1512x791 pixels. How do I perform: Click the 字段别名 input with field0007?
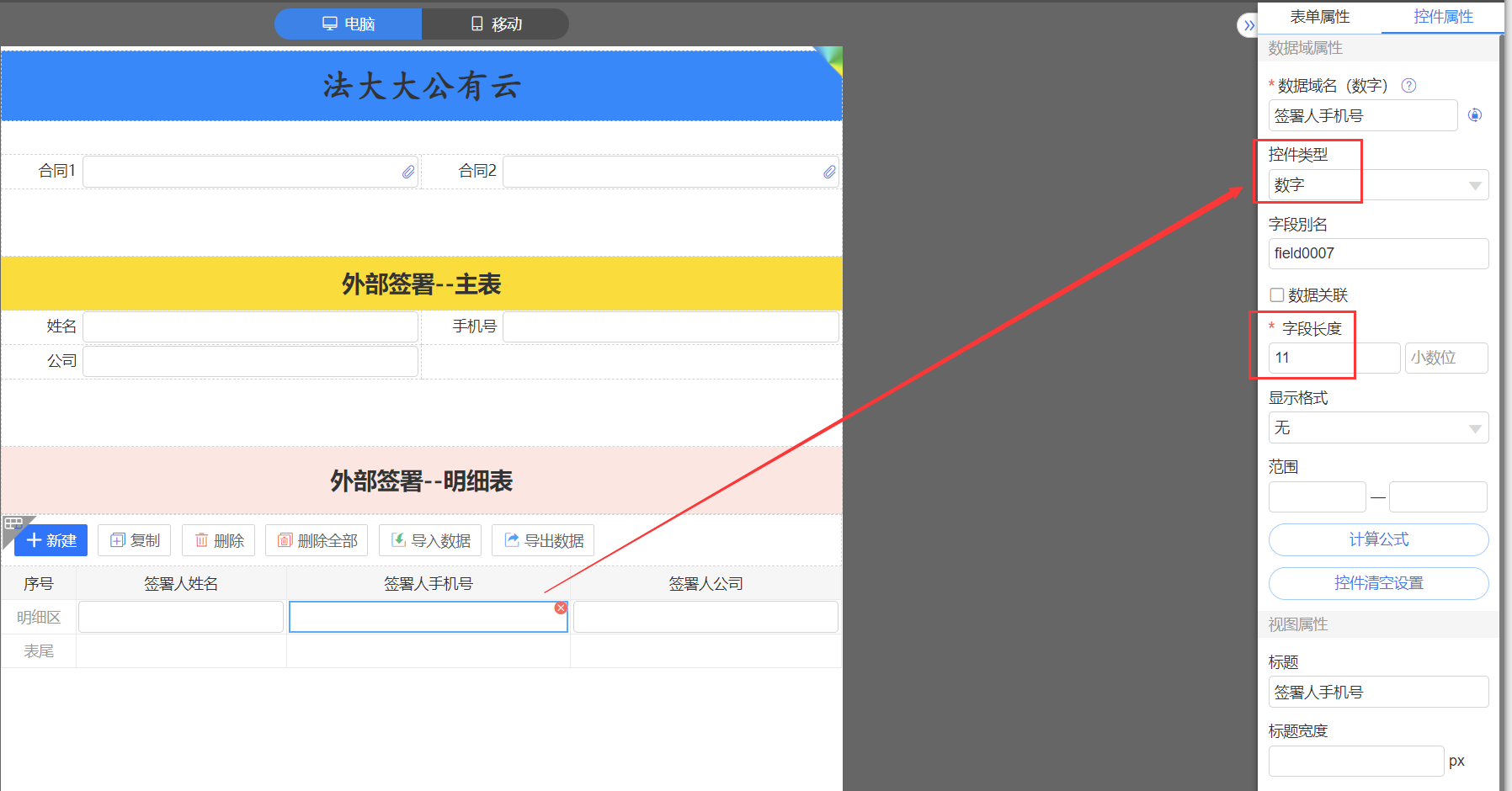coord(1378,253)
